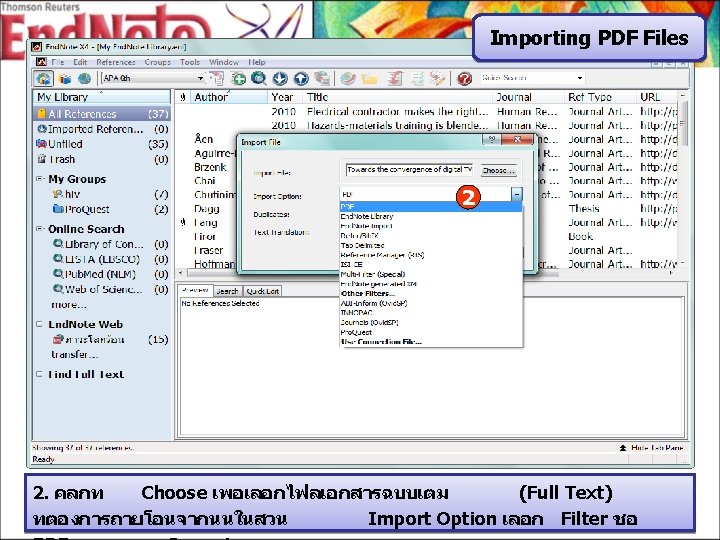Click the Export up-arrow toolbar icon
Image resolution: width=720 pixels, height=540 pixels.
click(301, 79)
